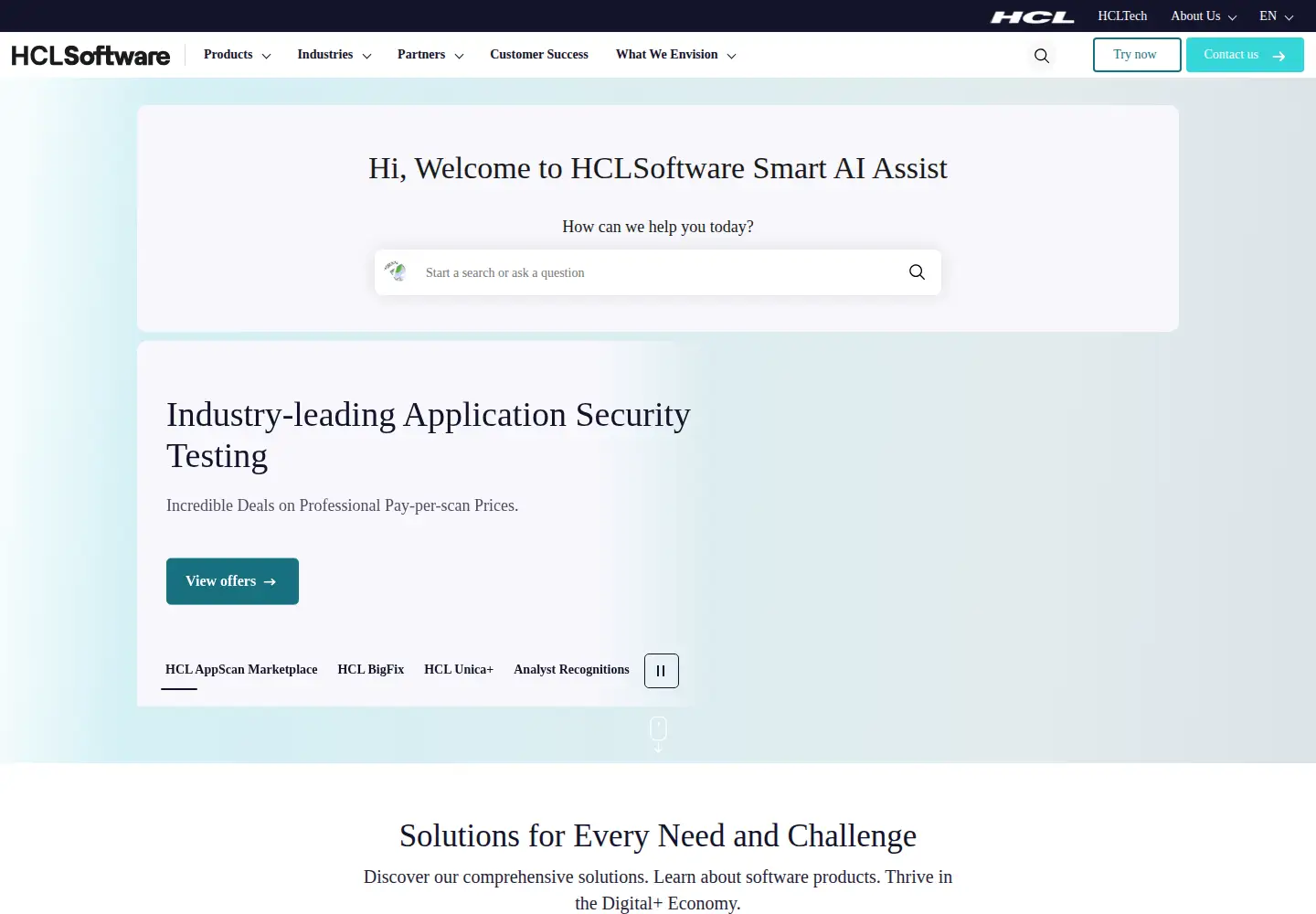Click heading 'Industry-leading Application Security Testing'
Image resolution: width=1316 pixels, height=914 pixels.
point(429,435)
